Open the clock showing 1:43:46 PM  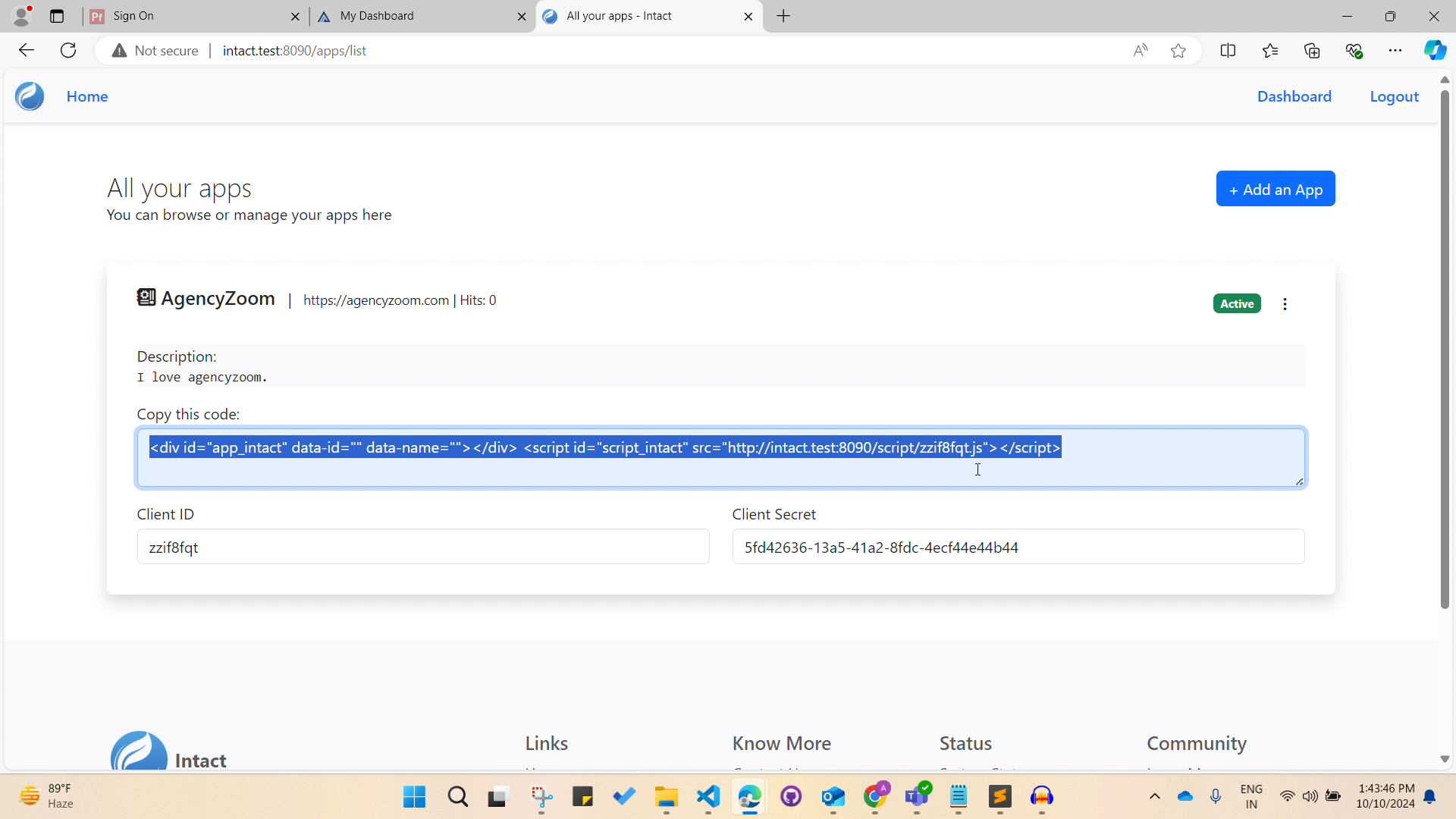click(x=1385, y=797)
